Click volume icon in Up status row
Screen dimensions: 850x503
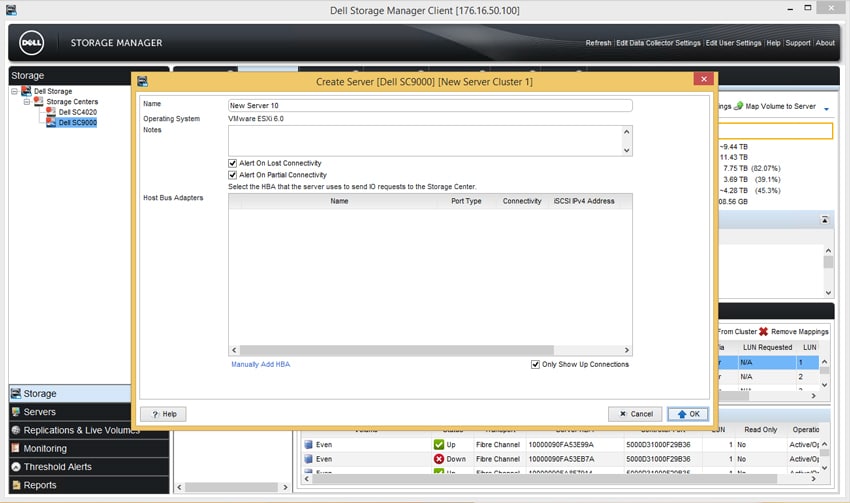pyautogui.click(x=308, y=444)
